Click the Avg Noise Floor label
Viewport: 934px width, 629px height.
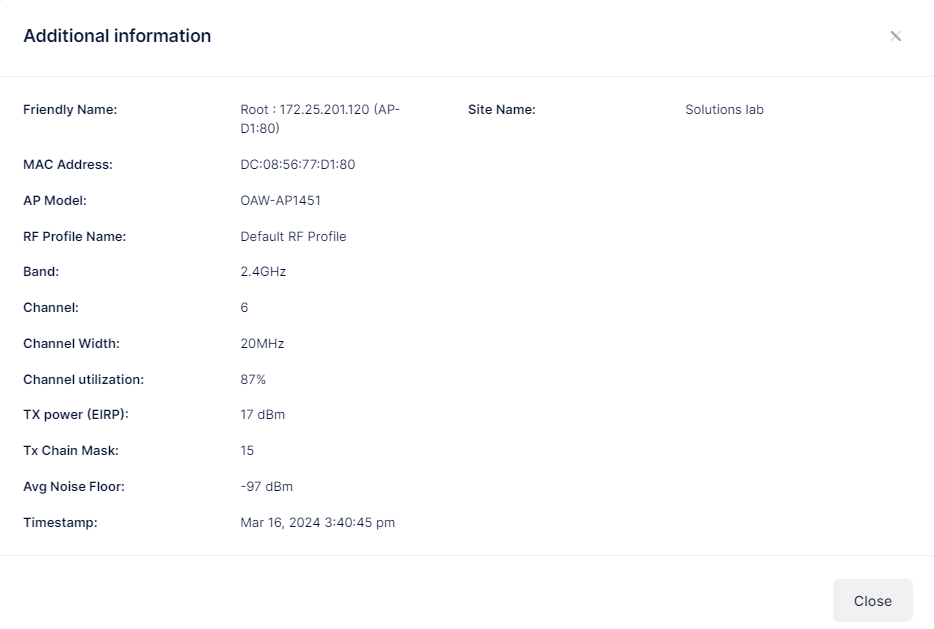coord(74,487)
